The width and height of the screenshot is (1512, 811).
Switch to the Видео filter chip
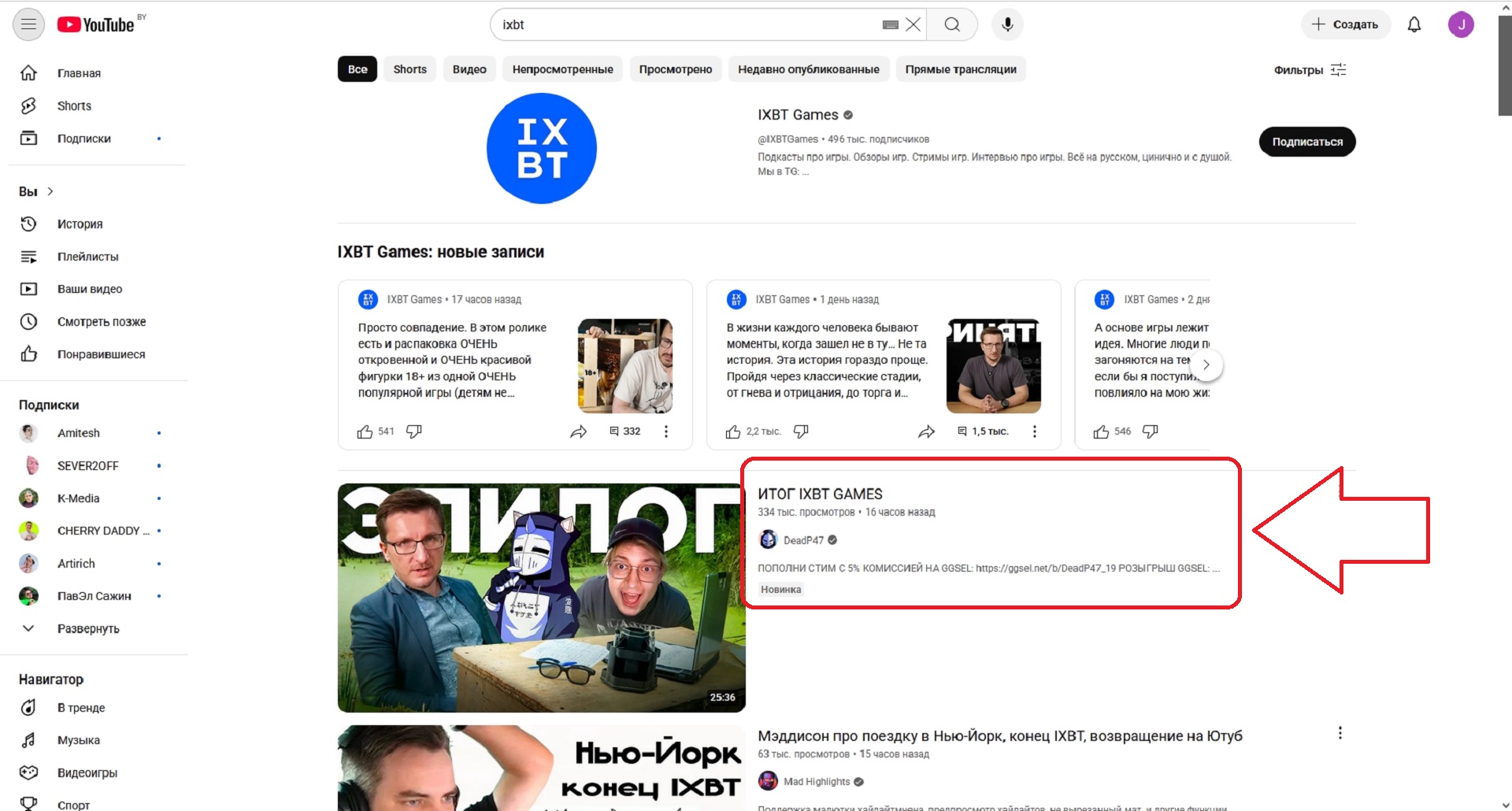[469, 69]
